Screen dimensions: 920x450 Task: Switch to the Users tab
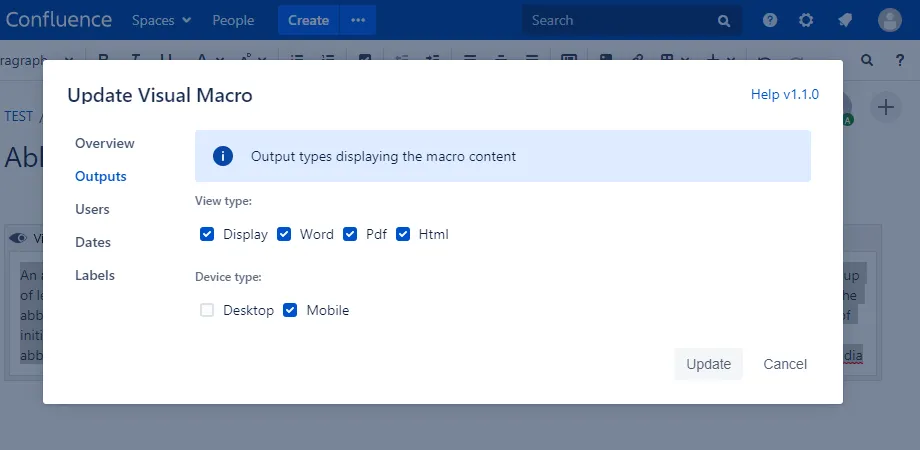[x=92, y=209]
